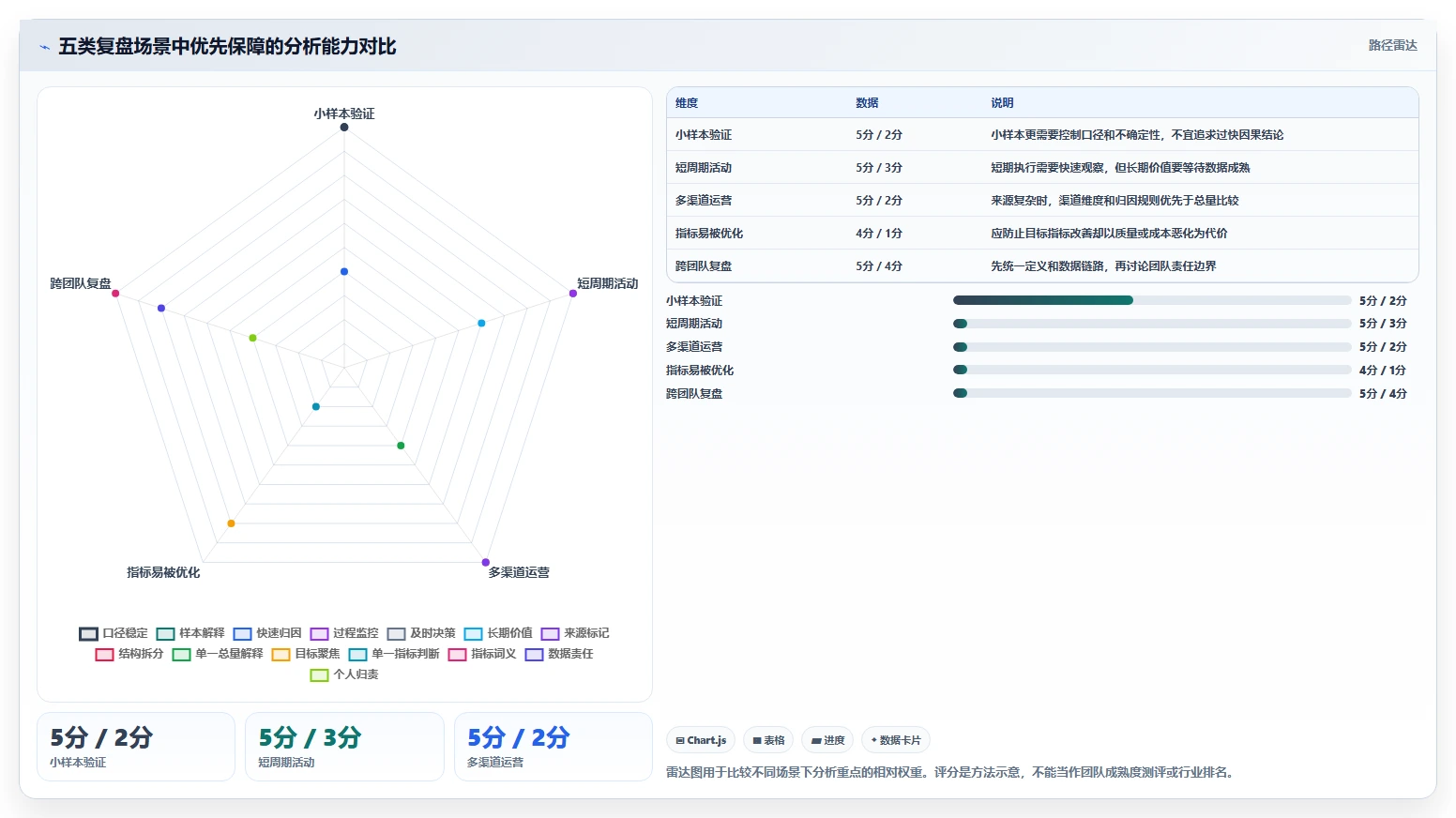Toggle the 单一总量解释 legend entry
Screen dimensions: 1456x818
pyautogui.click(x=218, y=654)
